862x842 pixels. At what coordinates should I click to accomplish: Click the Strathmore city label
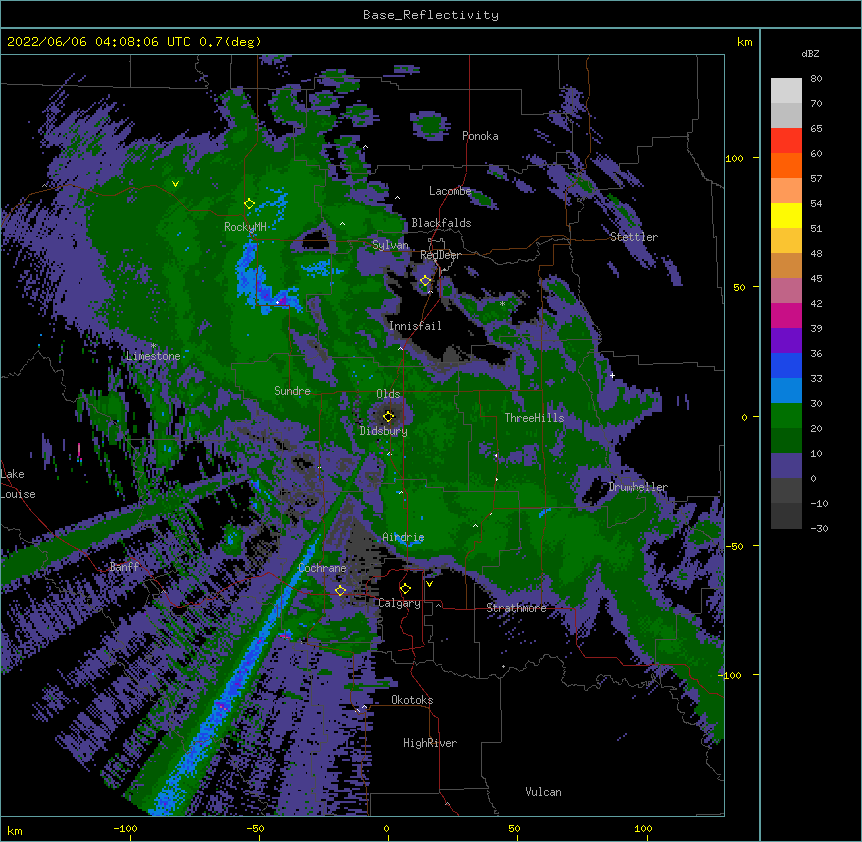[x=516, y=607]
